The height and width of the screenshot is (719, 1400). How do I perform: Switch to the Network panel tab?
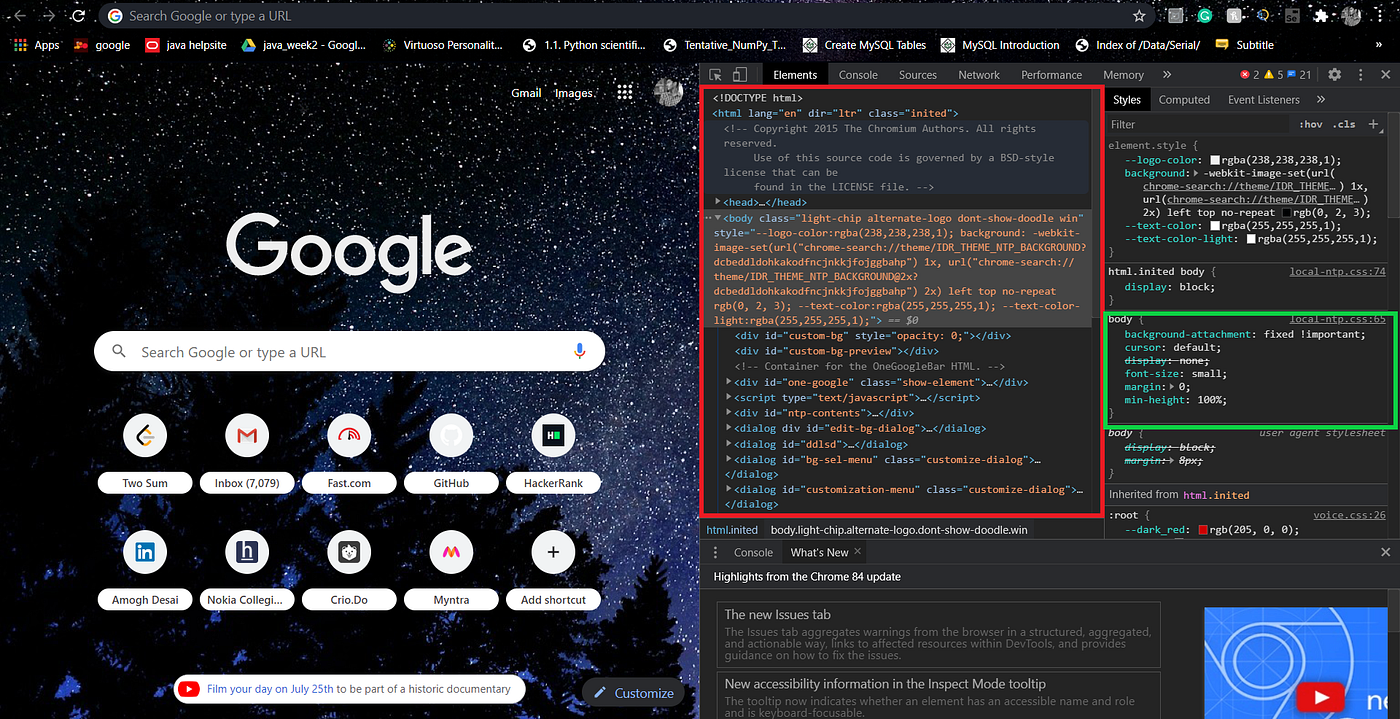[979, 75]
